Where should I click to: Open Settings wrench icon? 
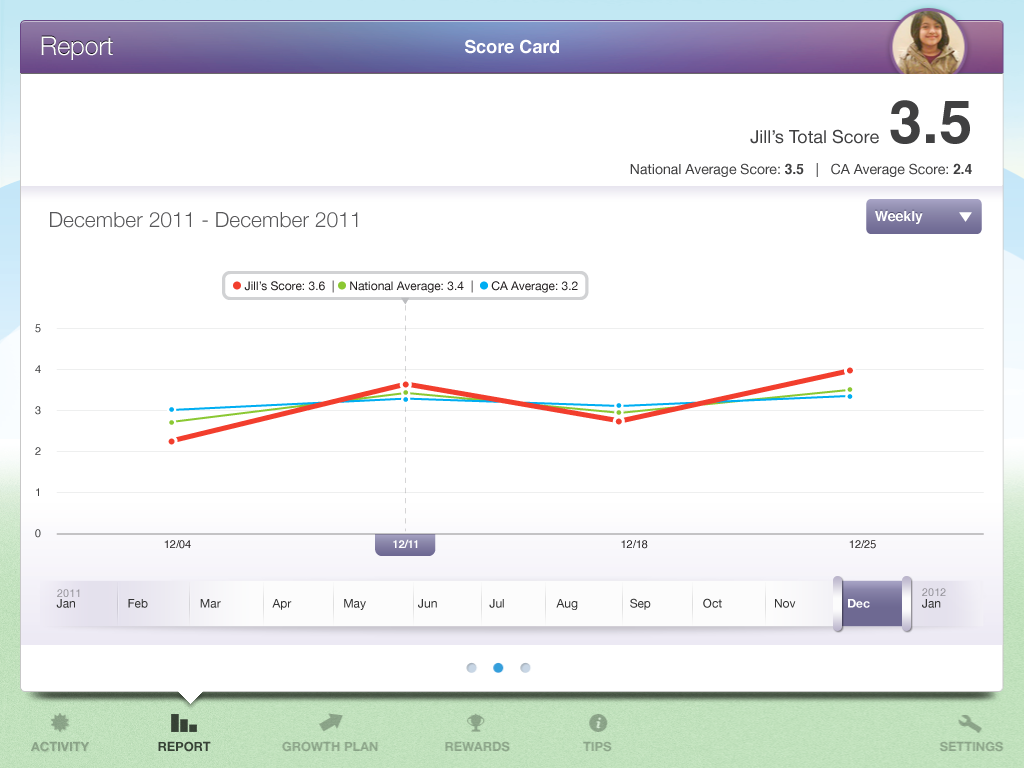(970, 723)
